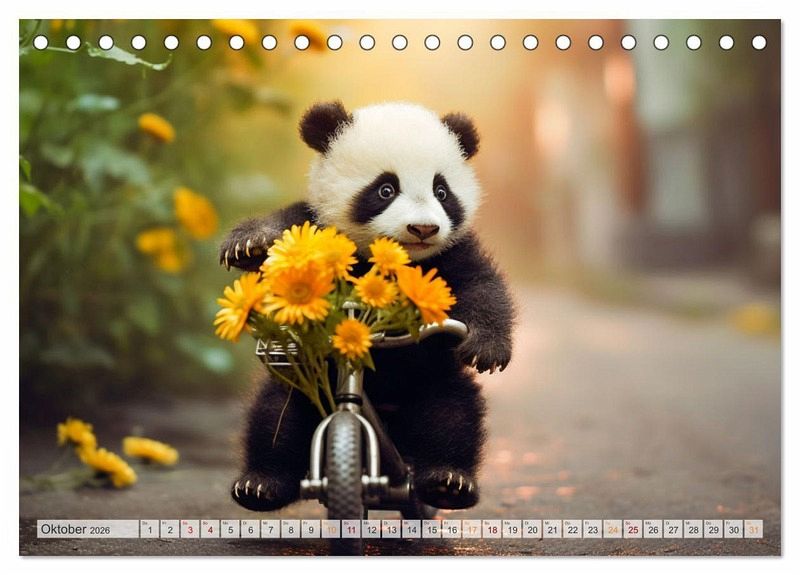Select day 14 in the calendar strip
The image size is (800, 575).
[411, 529]
